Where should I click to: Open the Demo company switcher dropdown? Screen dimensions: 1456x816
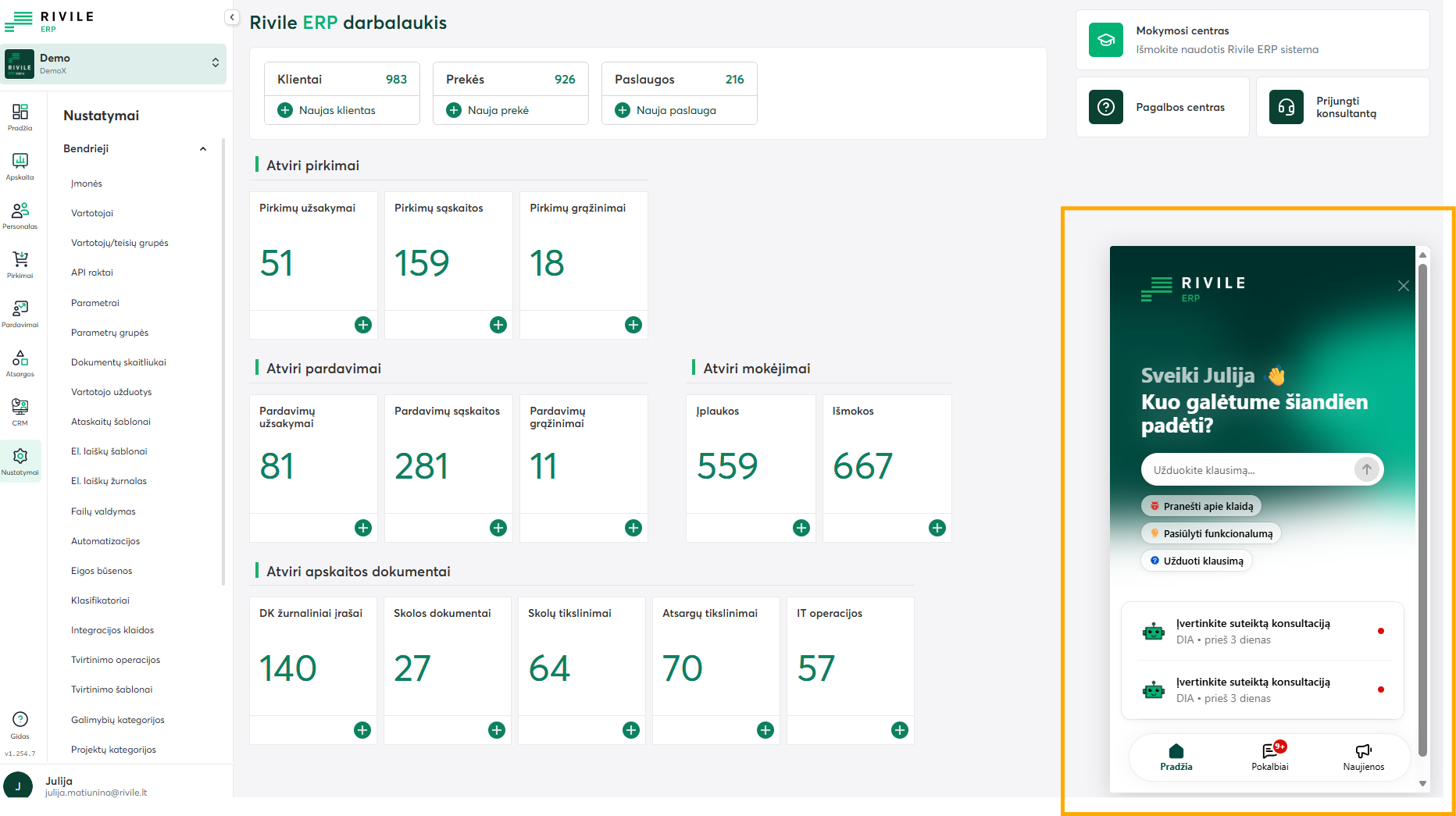(x=216, y=62)
